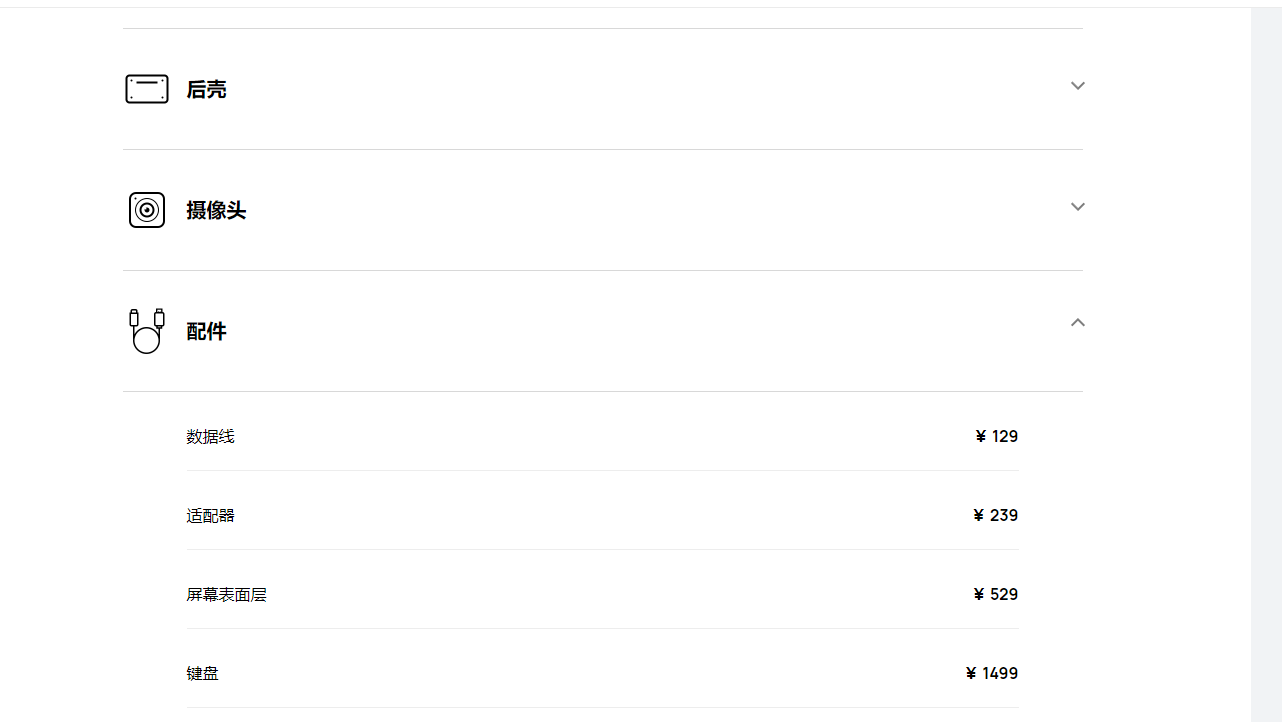
Task: Select the 适配器 accessory label
Action: point(210,516)
